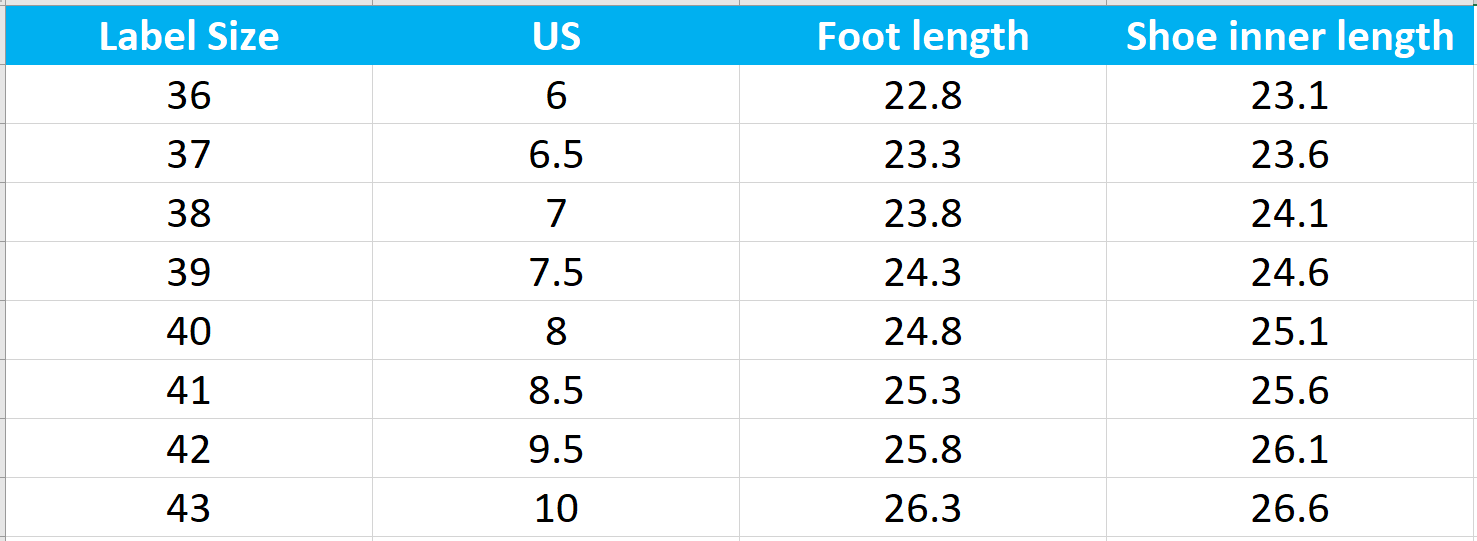This screenshot has height=541, width=1477.
Task: Select the label size 43 cell
Action: click(189, 508)
